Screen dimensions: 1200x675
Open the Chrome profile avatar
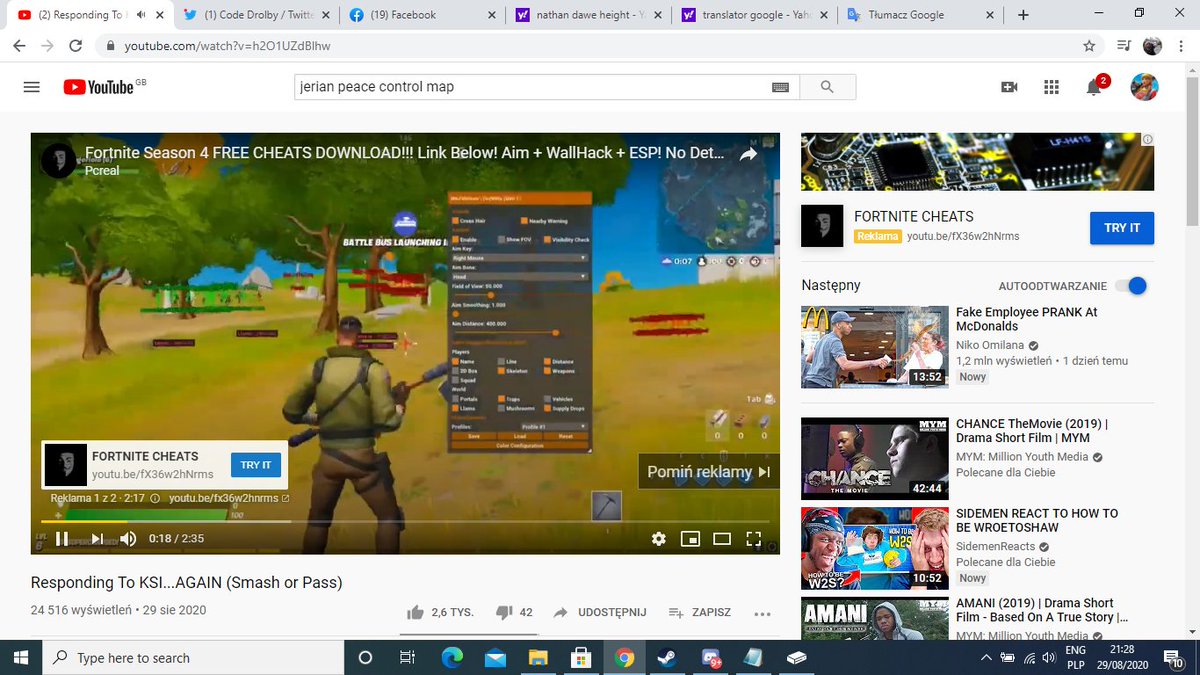tap(1153, 46)
